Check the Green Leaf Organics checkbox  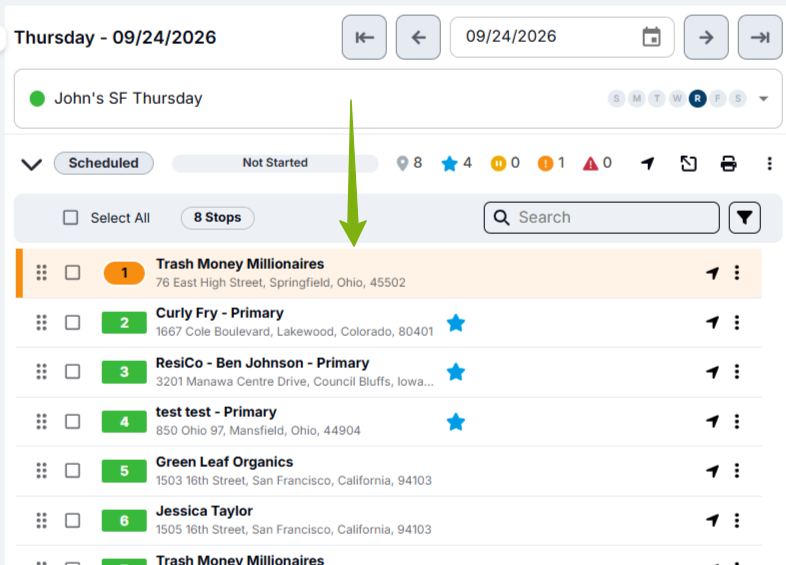coord(73,470)
